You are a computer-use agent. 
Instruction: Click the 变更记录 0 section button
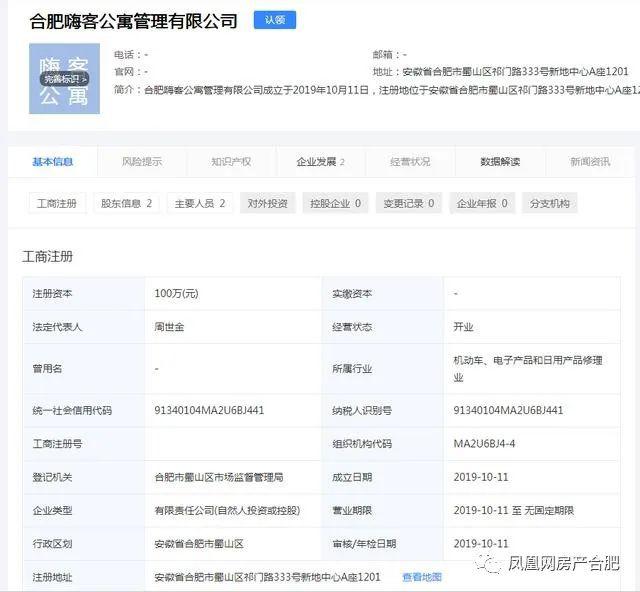pos(409,203)
